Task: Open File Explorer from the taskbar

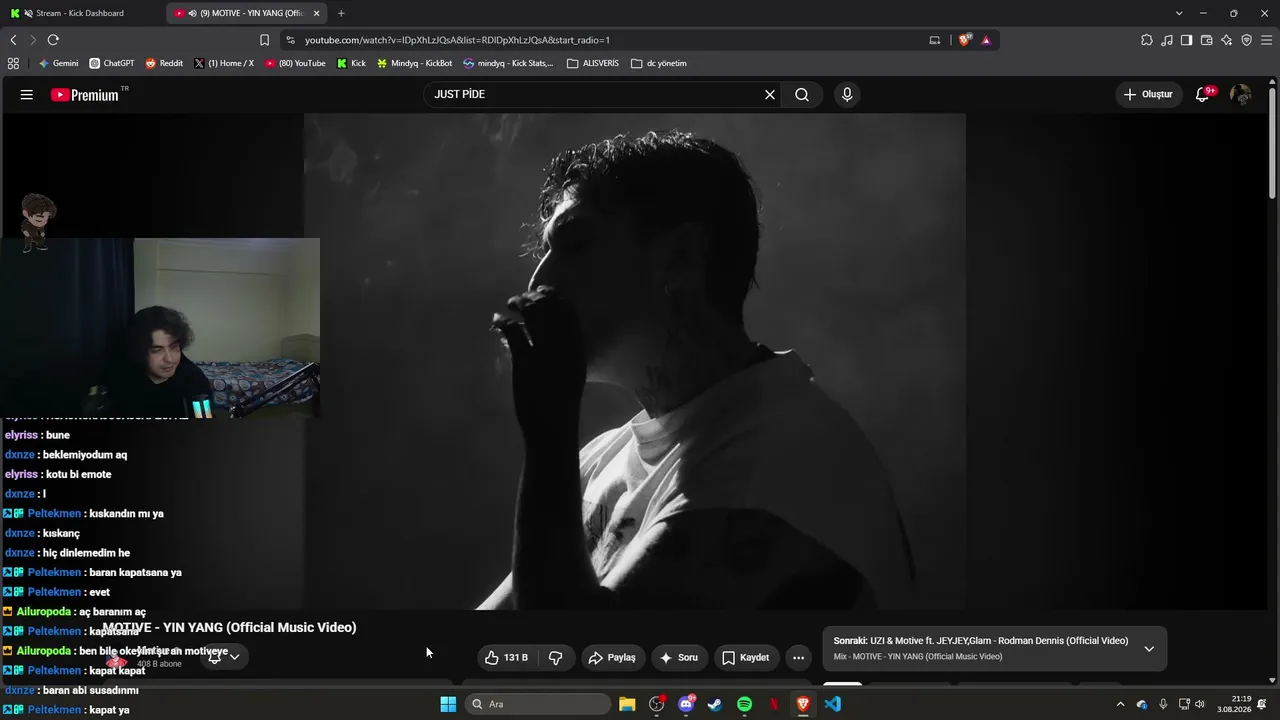Action: pyautogui.click(x=627, y=704)
